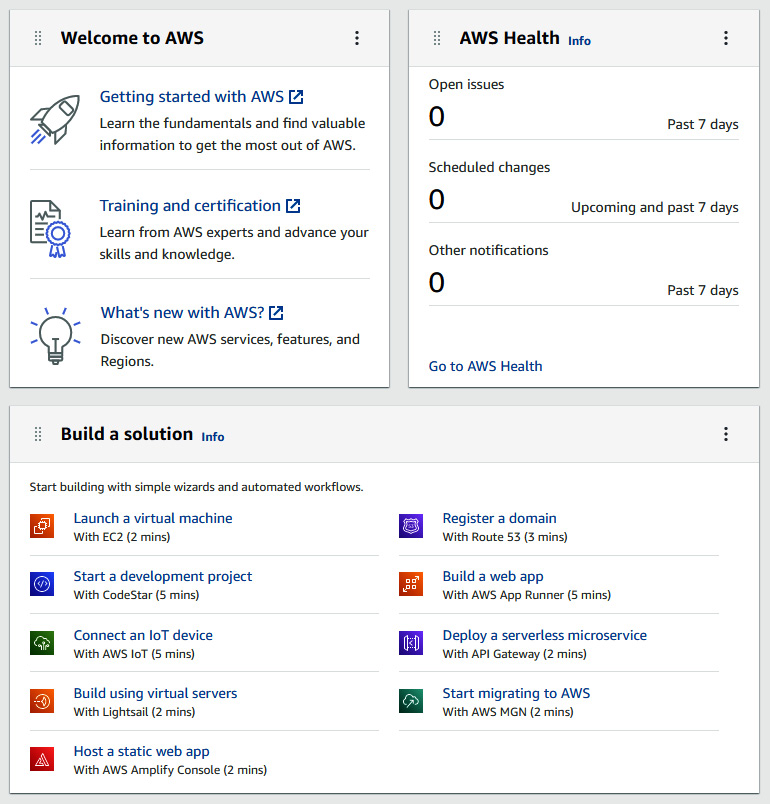Screen dimensions: 770x804
Task: Open the AWS Health widget options menu
Action: pos(726,38)
